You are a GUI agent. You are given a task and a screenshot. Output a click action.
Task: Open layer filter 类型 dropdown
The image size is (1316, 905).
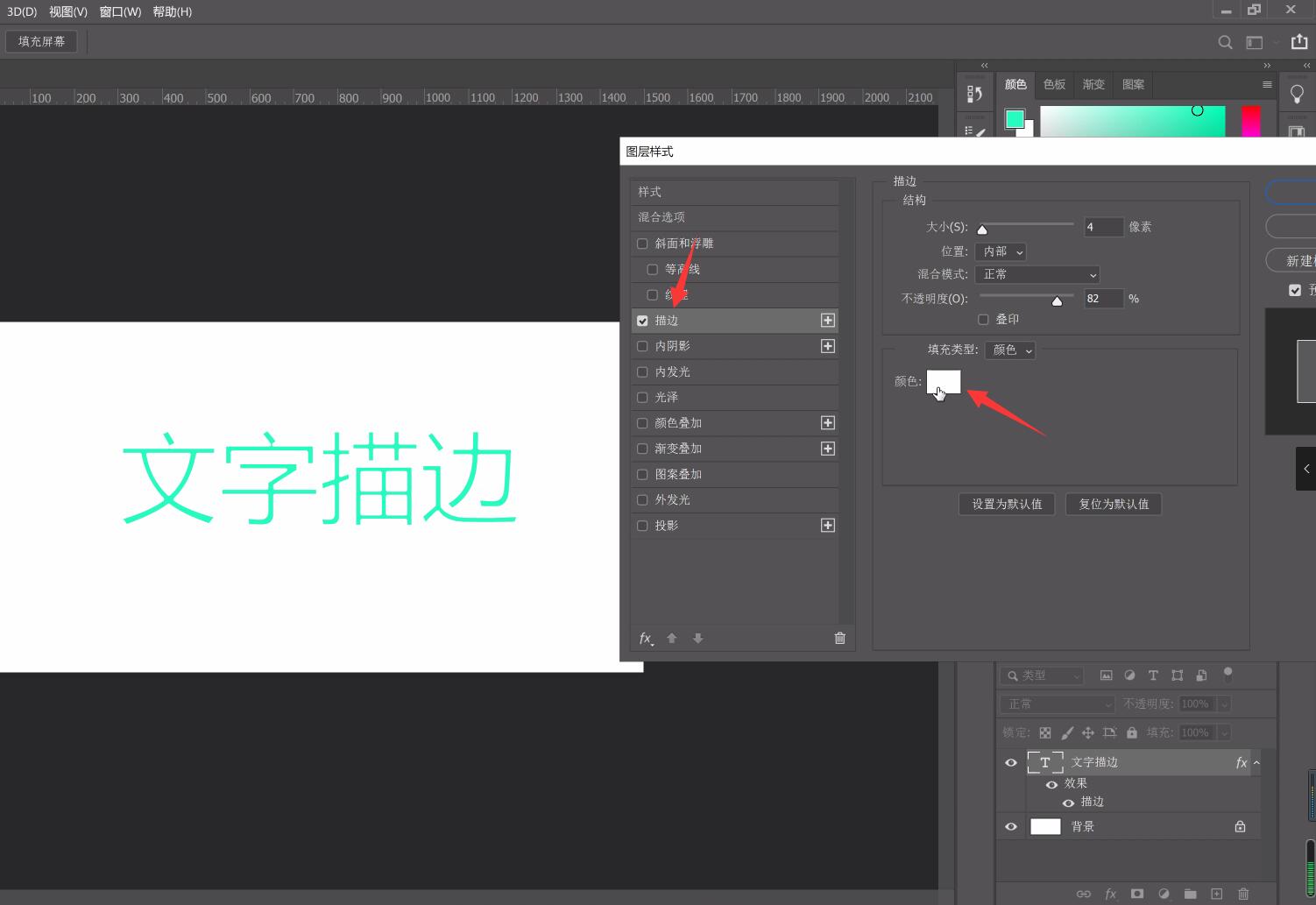(x=1043, y=675)
